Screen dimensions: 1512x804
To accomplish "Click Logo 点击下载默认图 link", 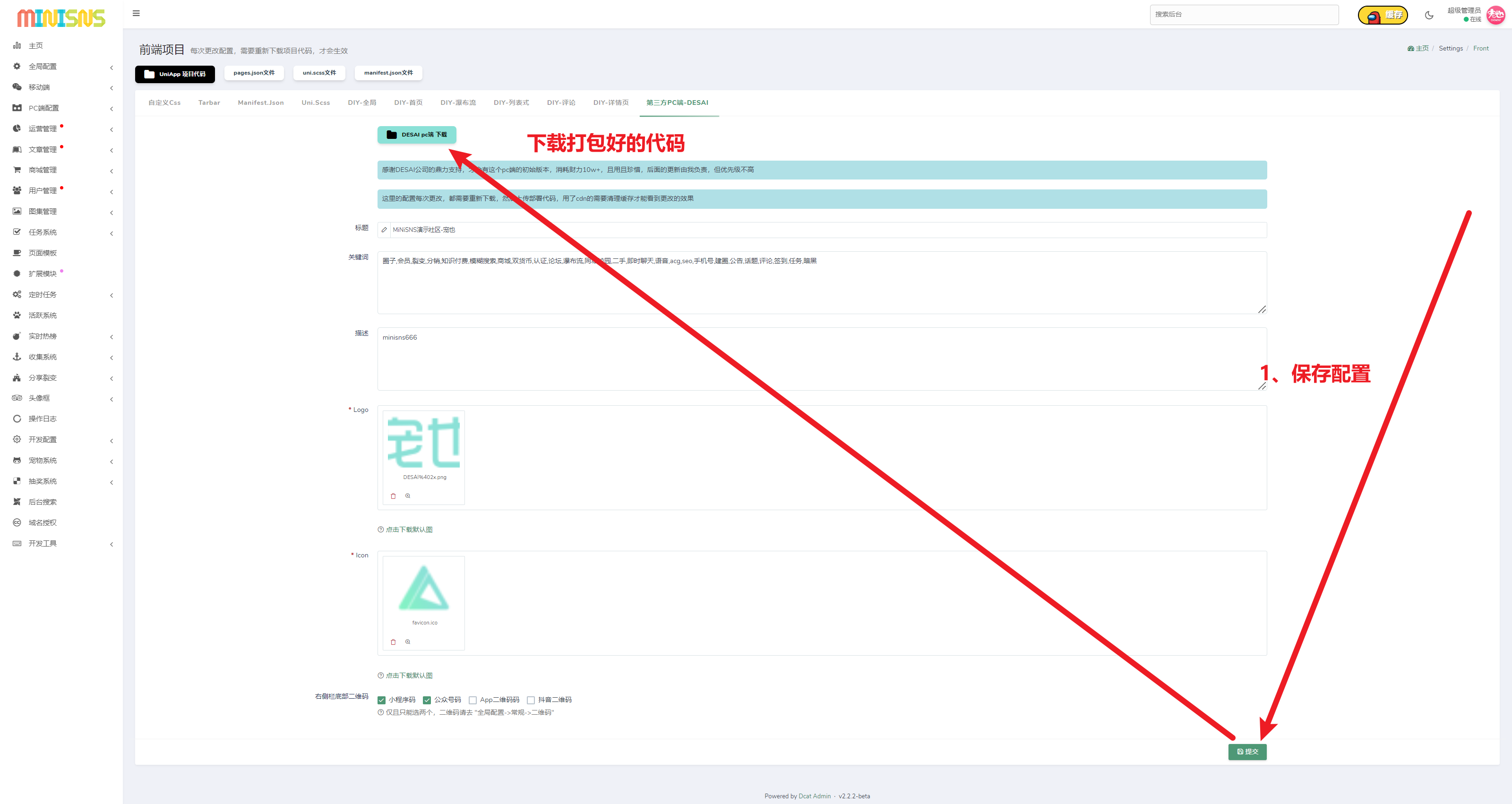I will click(x=409, y=530).
